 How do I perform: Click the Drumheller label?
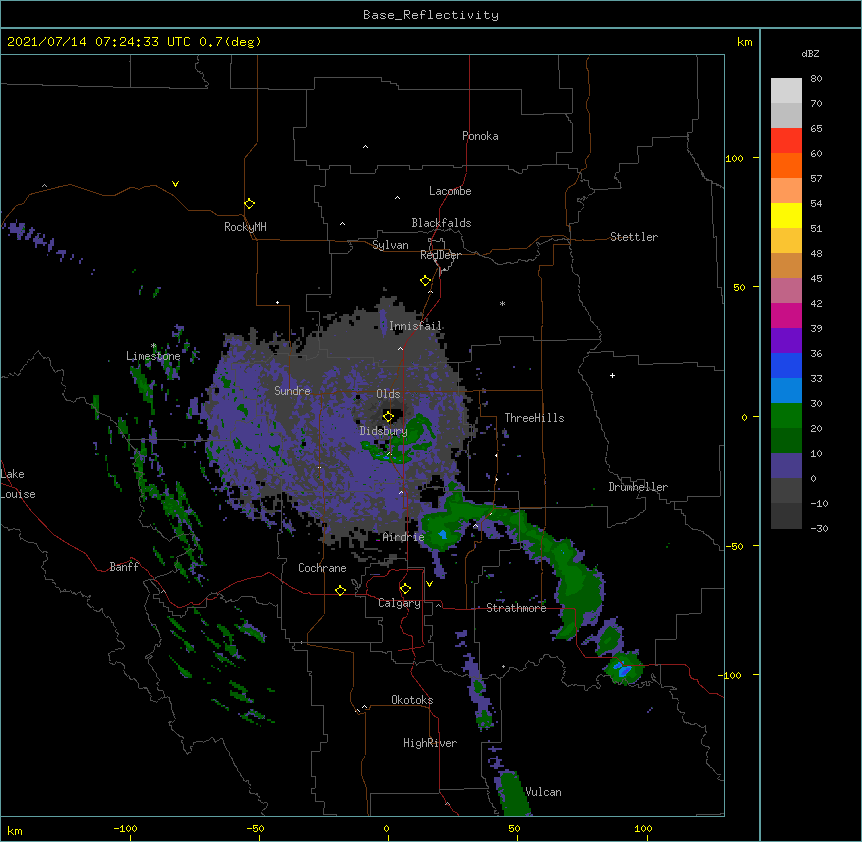pos(638,487)
